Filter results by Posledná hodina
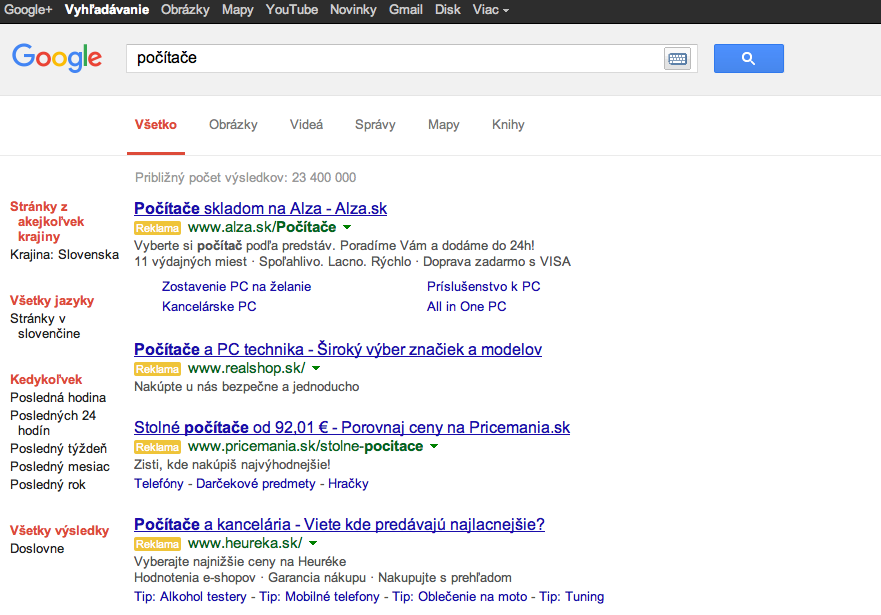881x615 pixels. [x=58, y=398]
